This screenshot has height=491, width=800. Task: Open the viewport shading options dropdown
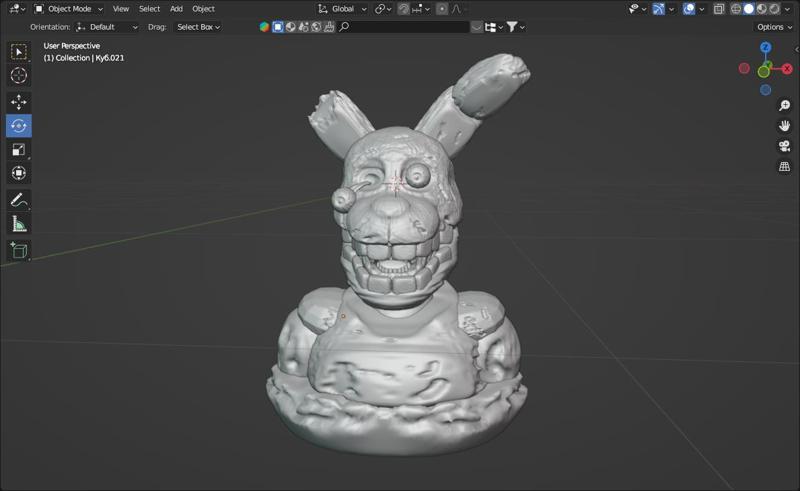(787, 9)
